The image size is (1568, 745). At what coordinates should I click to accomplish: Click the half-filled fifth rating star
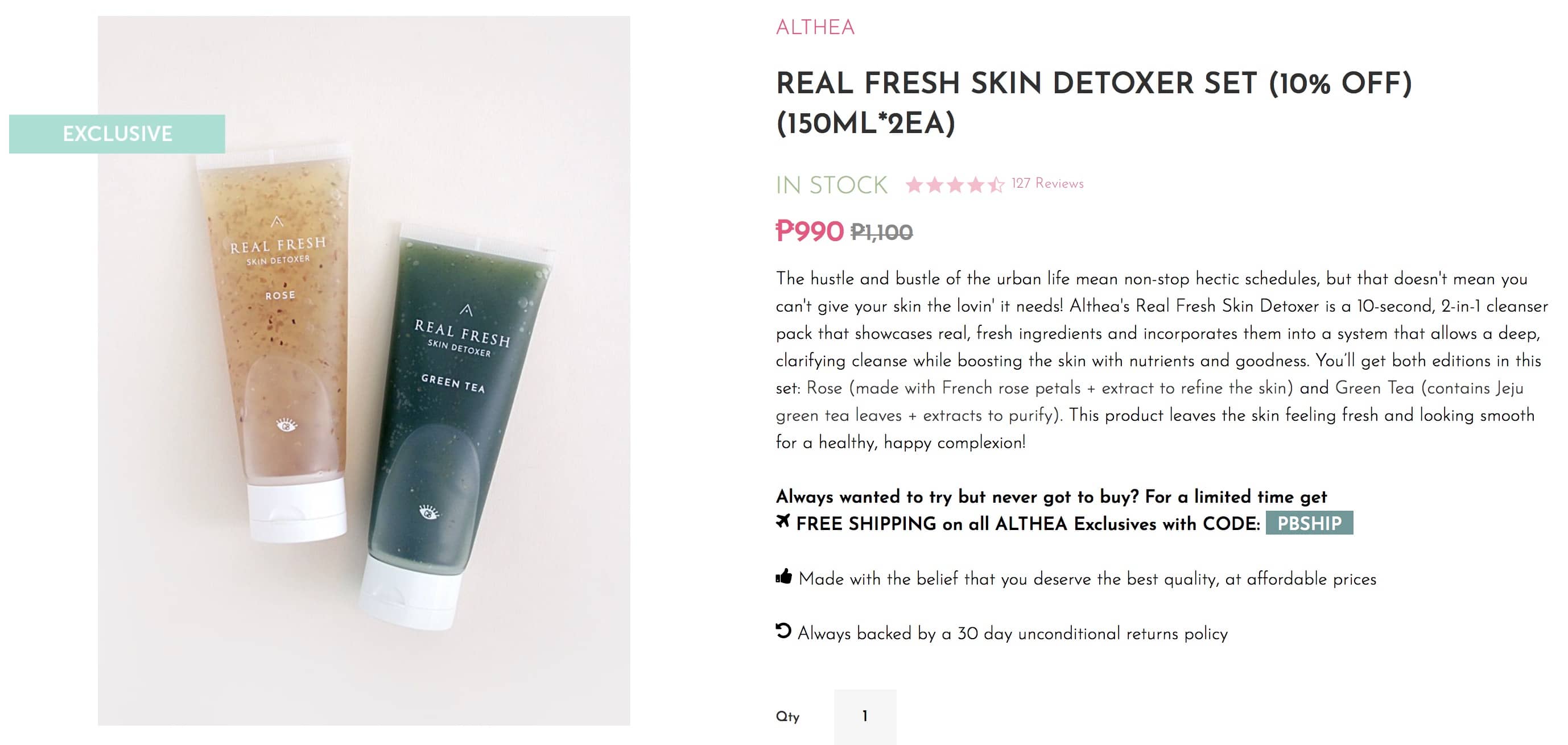pyautogui.click(x=996, y=184)
